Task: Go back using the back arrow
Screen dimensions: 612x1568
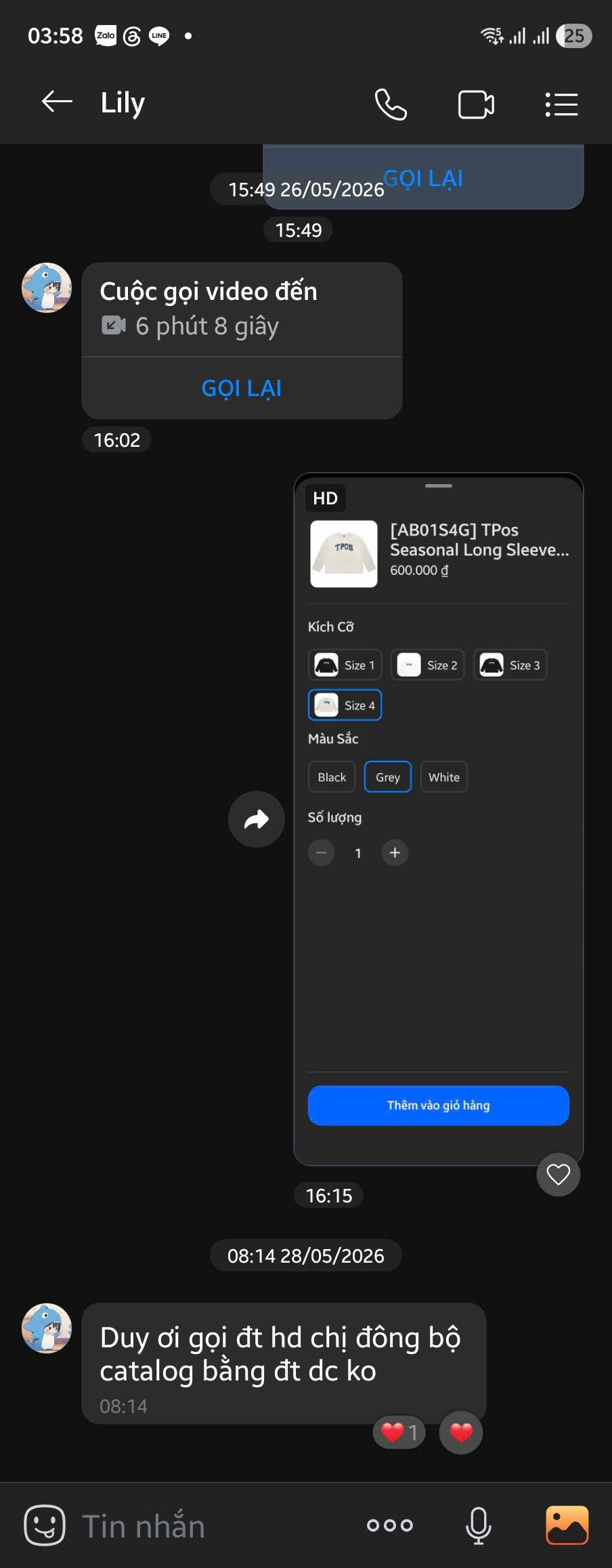Action: click(x=57, y=102)
